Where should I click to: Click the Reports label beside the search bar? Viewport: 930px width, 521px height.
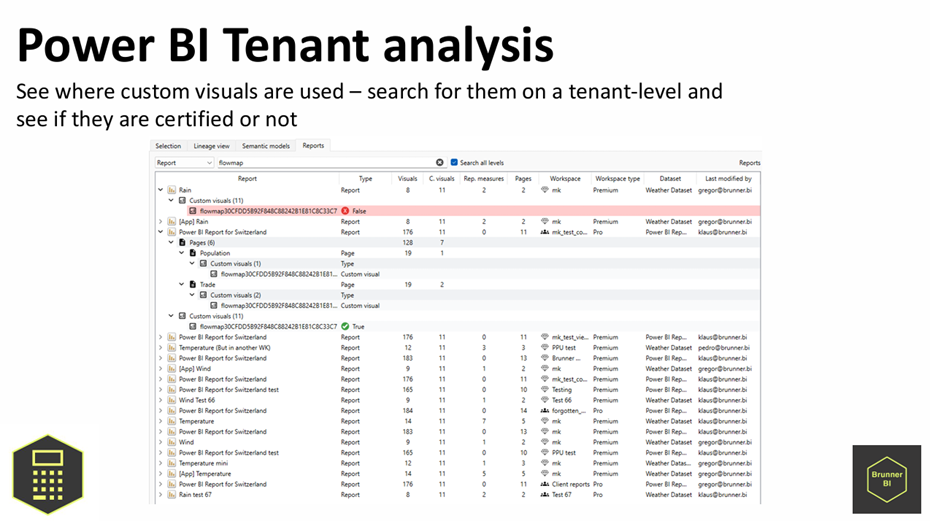(x=749, y=163)
